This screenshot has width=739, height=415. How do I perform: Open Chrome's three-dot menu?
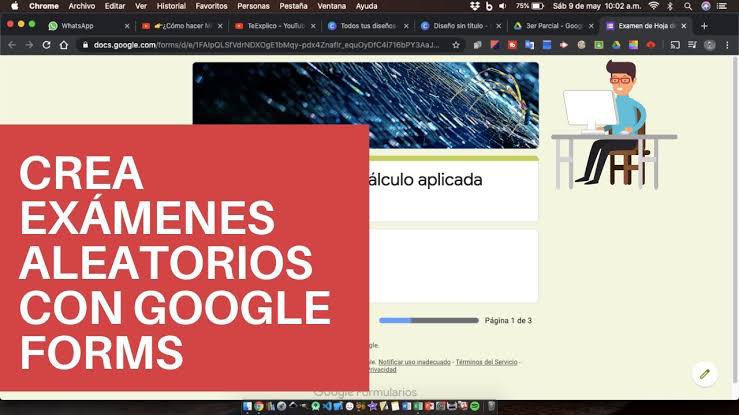(727, 45)
